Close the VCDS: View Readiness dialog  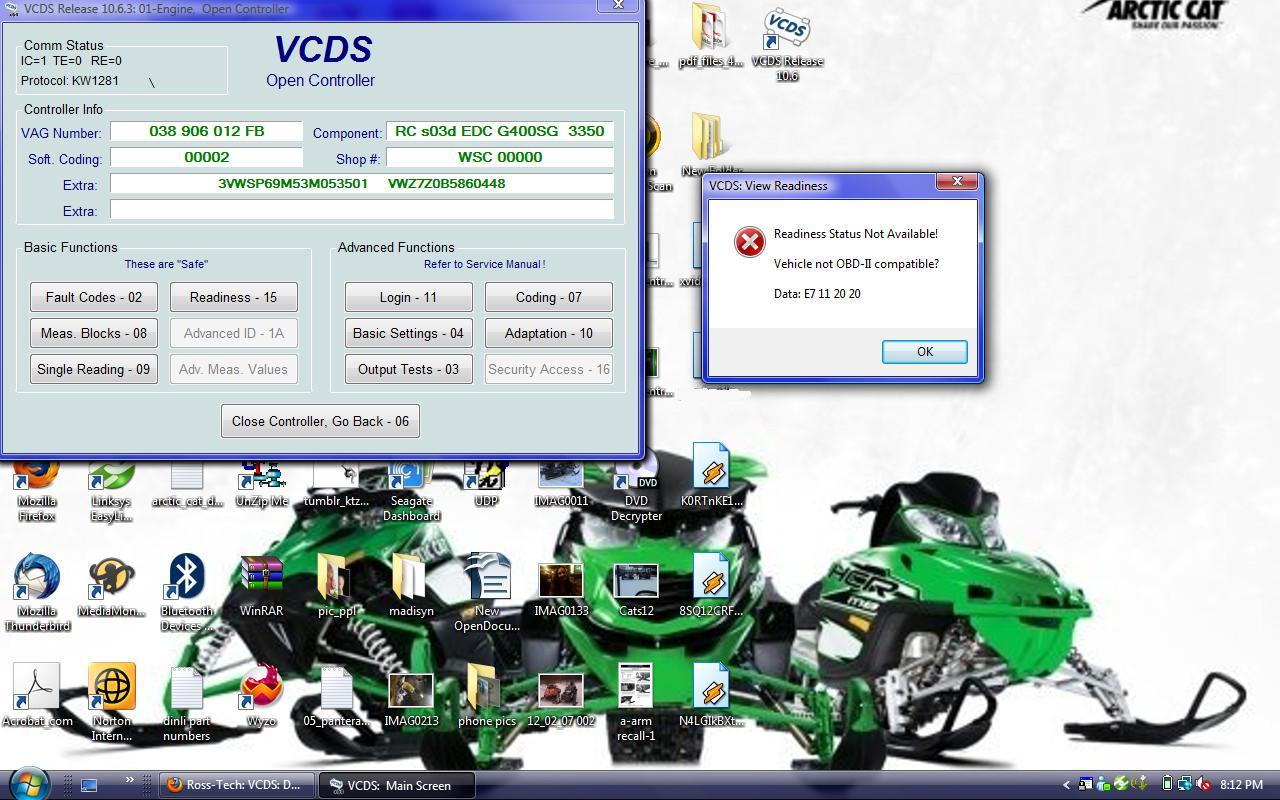click(x=957, y=181)
